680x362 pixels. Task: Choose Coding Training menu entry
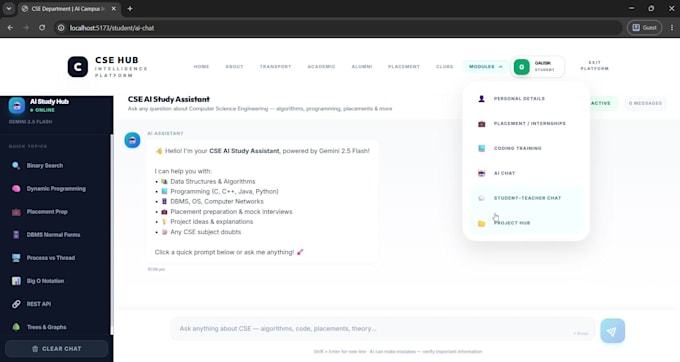[x=526, y=148]
